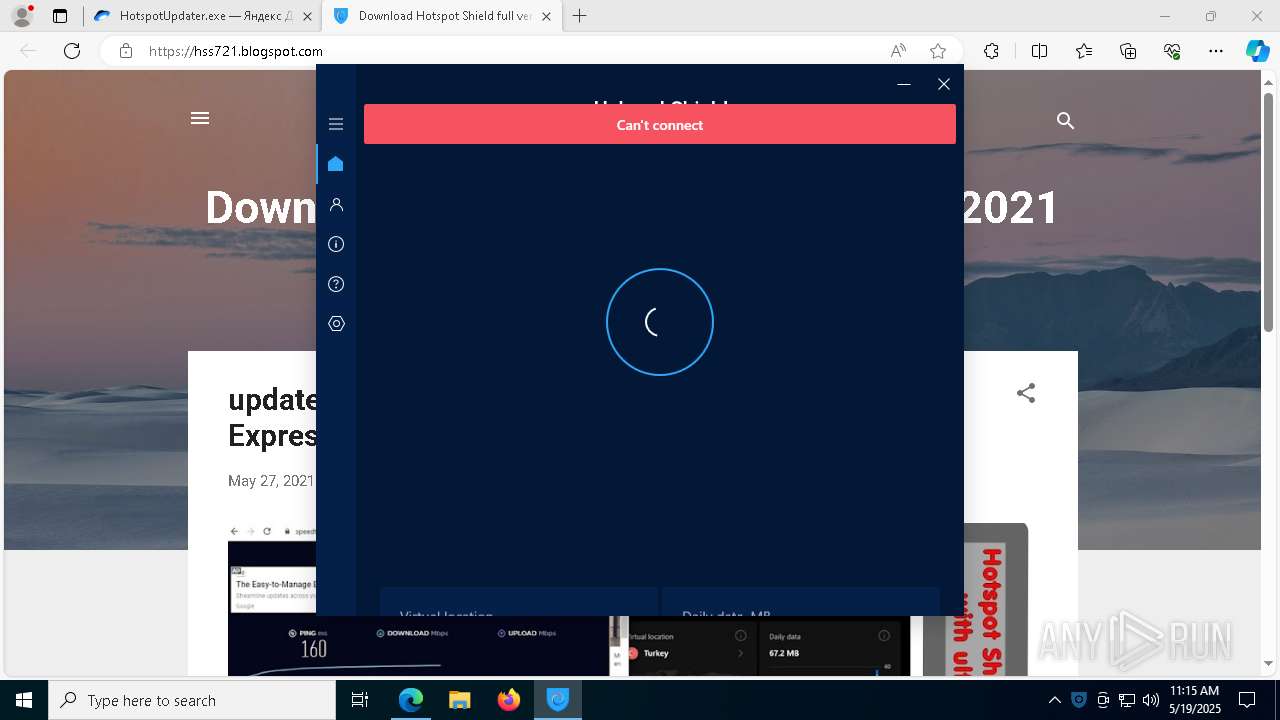This screenshot has width=1280, height=720.
Task: Click the Read aloud icon in address bar
Action: point(898,51)
